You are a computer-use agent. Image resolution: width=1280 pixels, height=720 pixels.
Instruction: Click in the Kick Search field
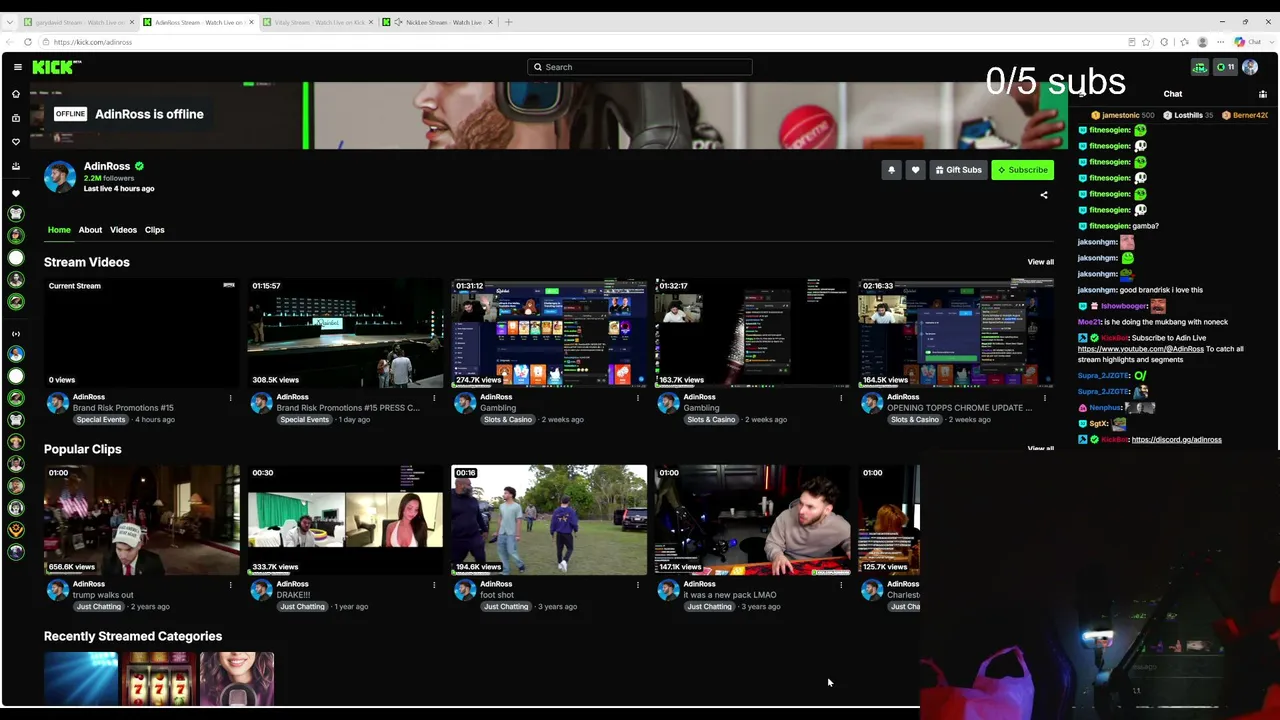click(x=640, y=67)
